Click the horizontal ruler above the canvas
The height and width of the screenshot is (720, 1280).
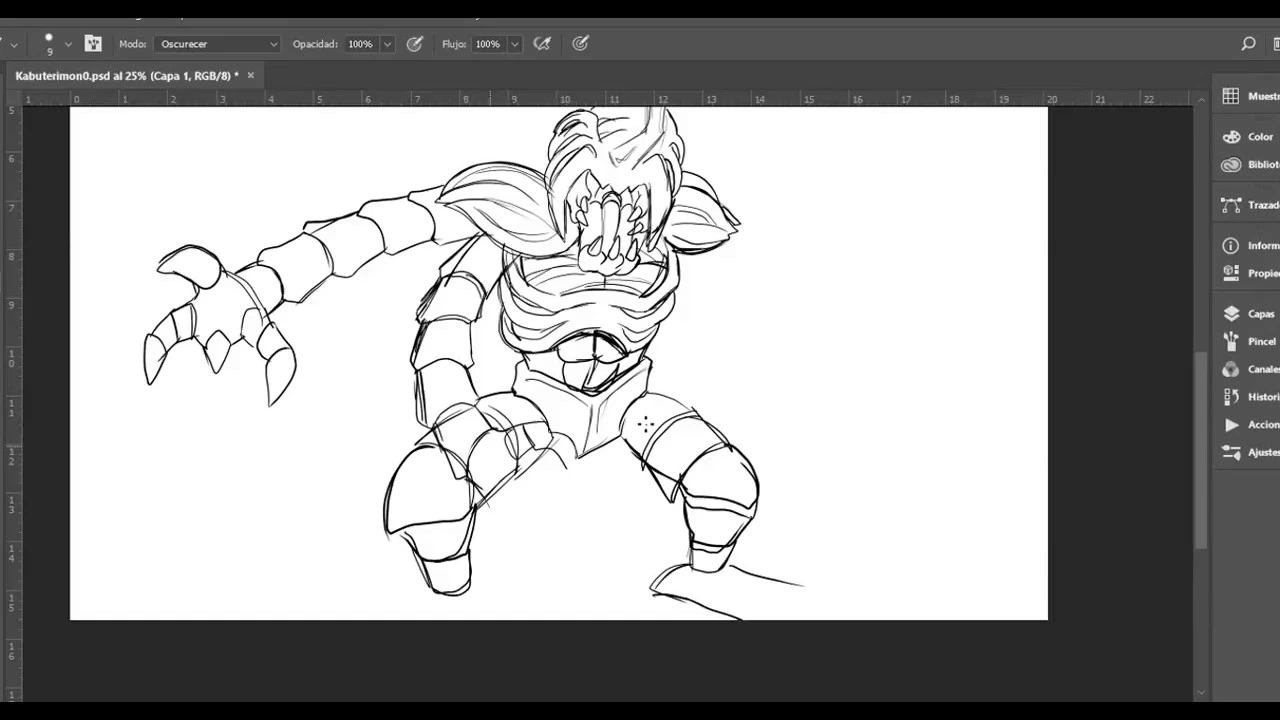[x=608, y=99]
